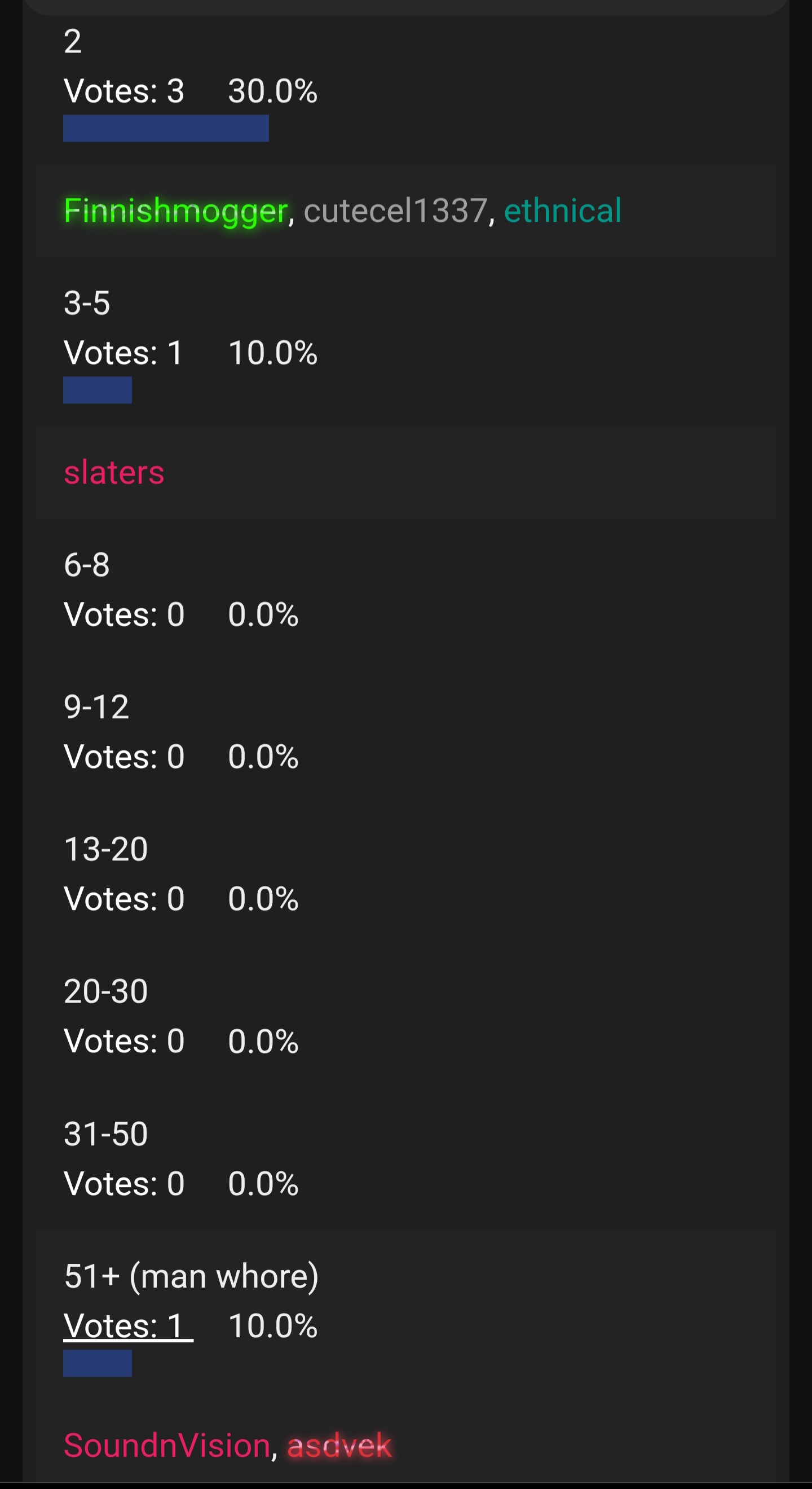Open Finnishmogger's user profile
Image resolution: width=812 pixels, height=1489 pixels.
pos(175,211)
